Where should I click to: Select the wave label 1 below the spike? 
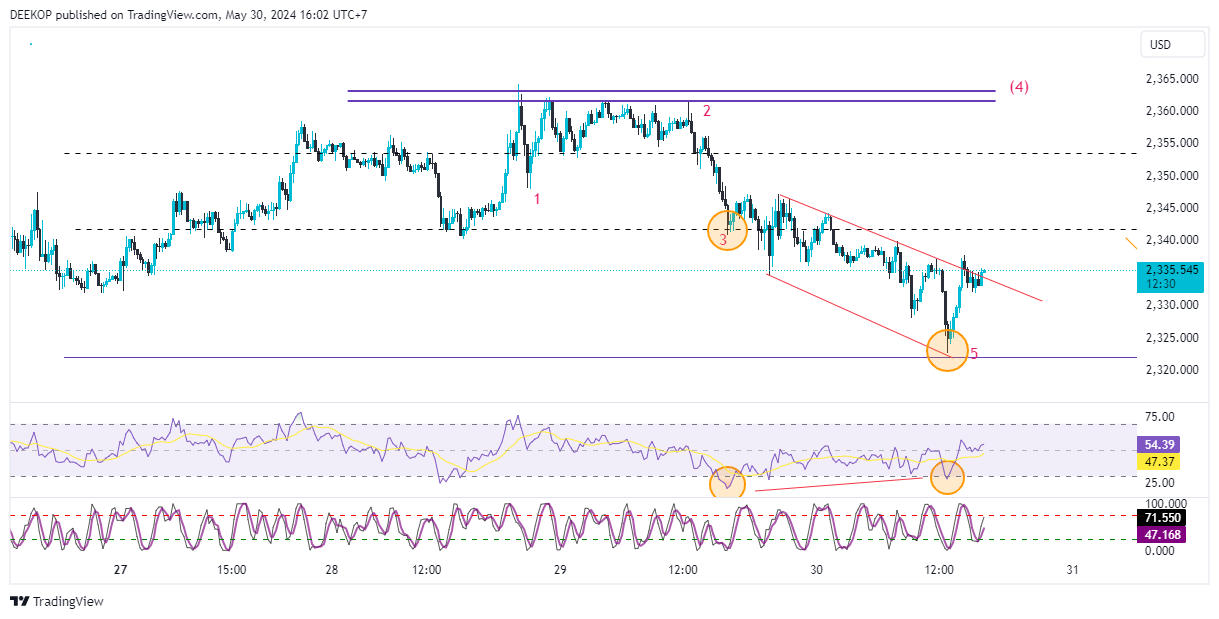pos(537,199)
